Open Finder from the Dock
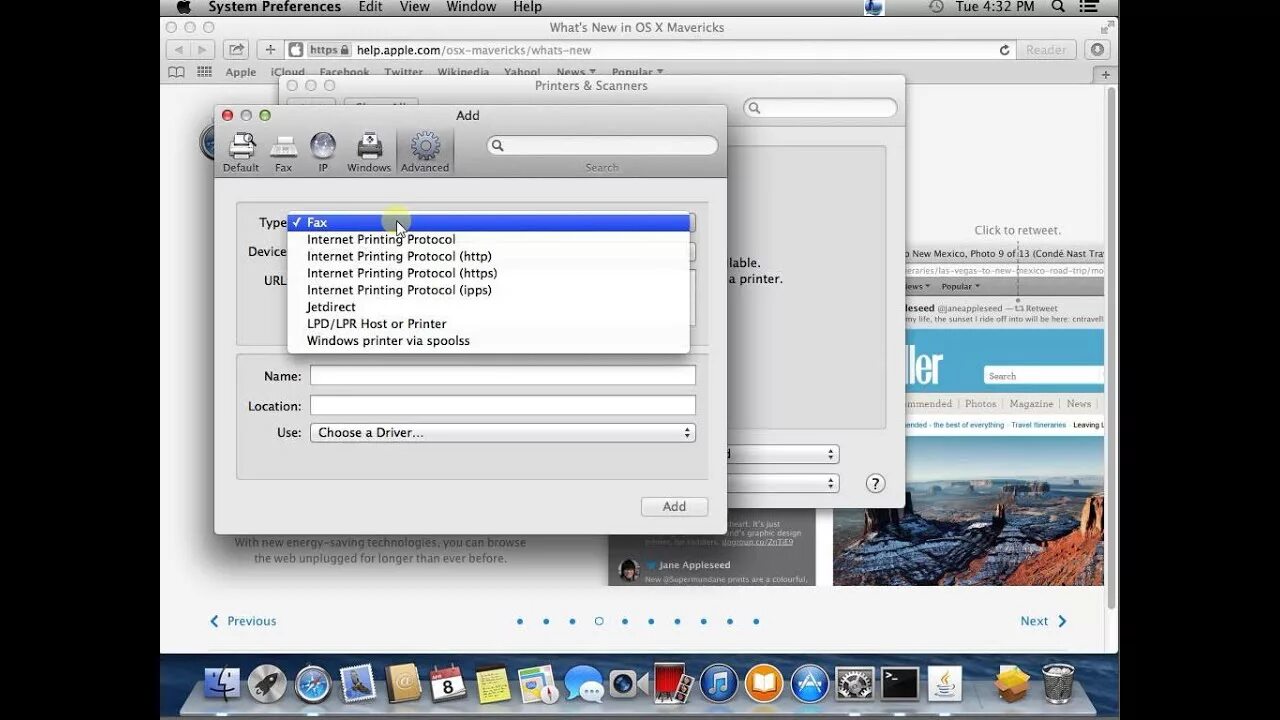 (x=222, y=684)
